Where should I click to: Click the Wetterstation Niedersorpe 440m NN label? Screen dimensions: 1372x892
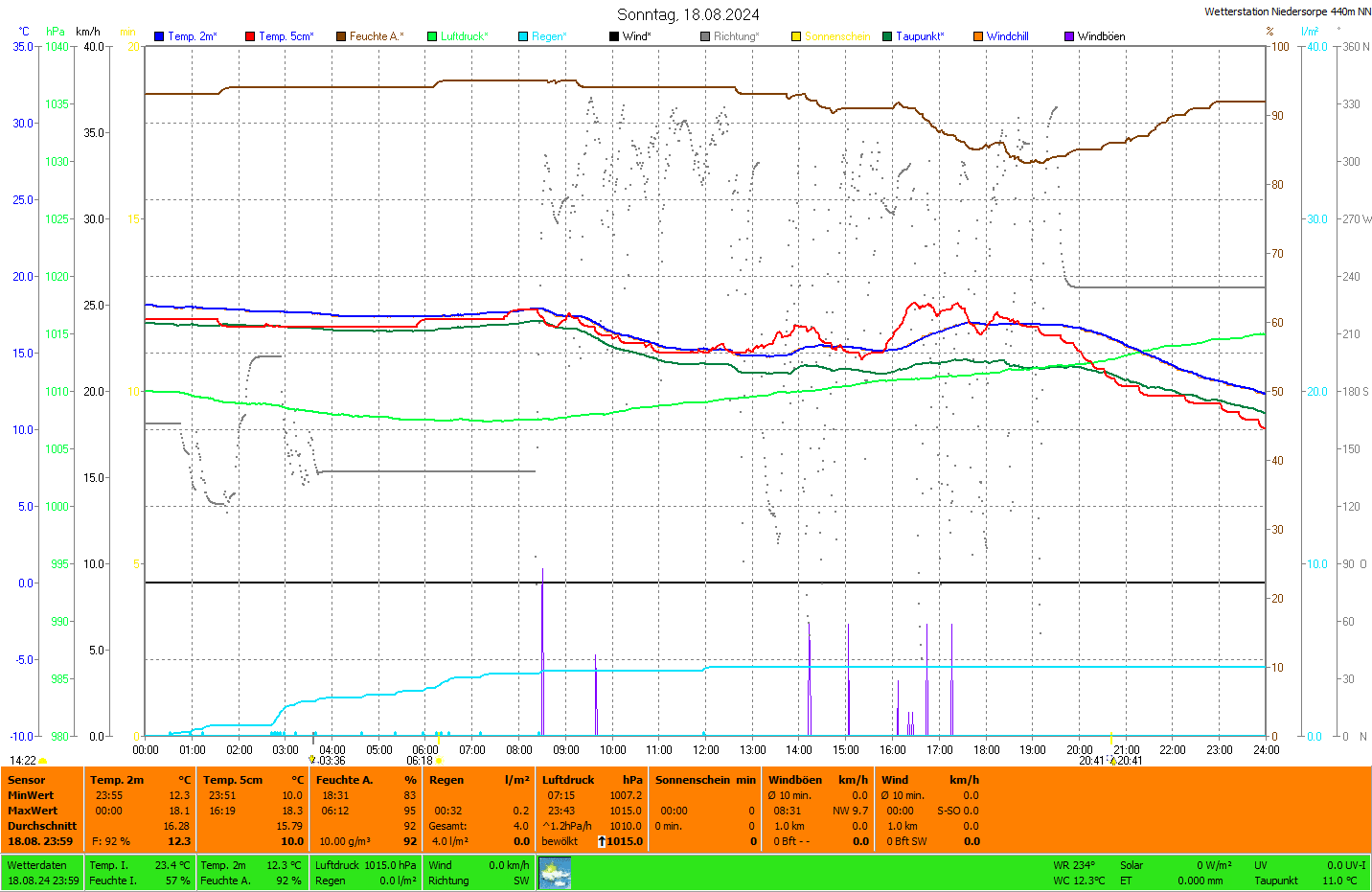(1287, 11)
